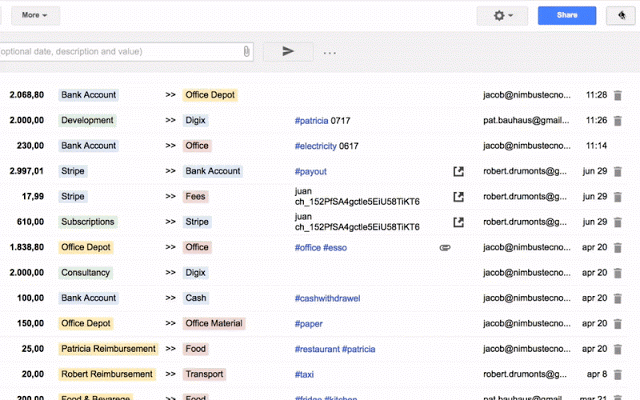
Task: Open external link on #payout row
Action: coord(459,171)
